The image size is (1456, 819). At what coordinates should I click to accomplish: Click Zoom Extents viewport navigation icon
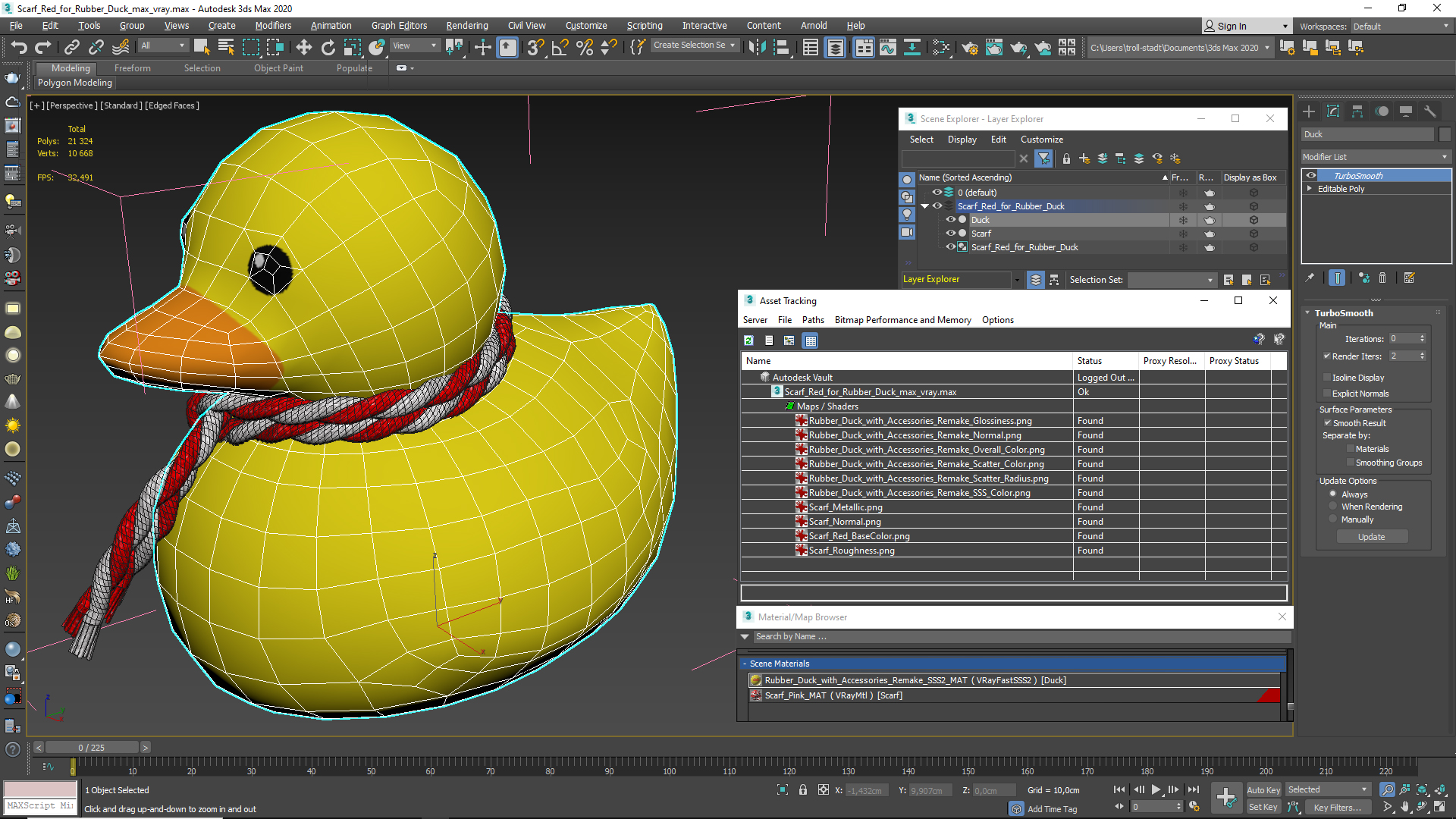(1421, 789)
